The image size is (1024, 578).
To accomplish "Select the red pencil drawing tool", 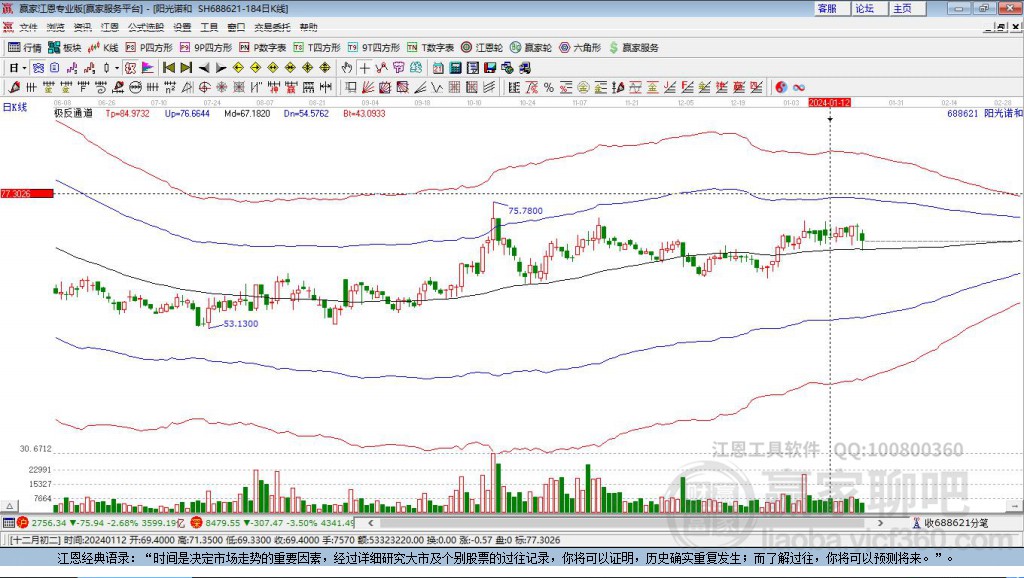I will click(14, 88).
